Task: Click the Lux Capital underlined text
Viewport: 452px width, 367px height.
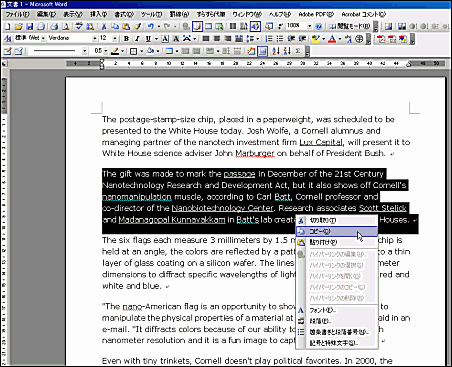Action: click(321, 142)
